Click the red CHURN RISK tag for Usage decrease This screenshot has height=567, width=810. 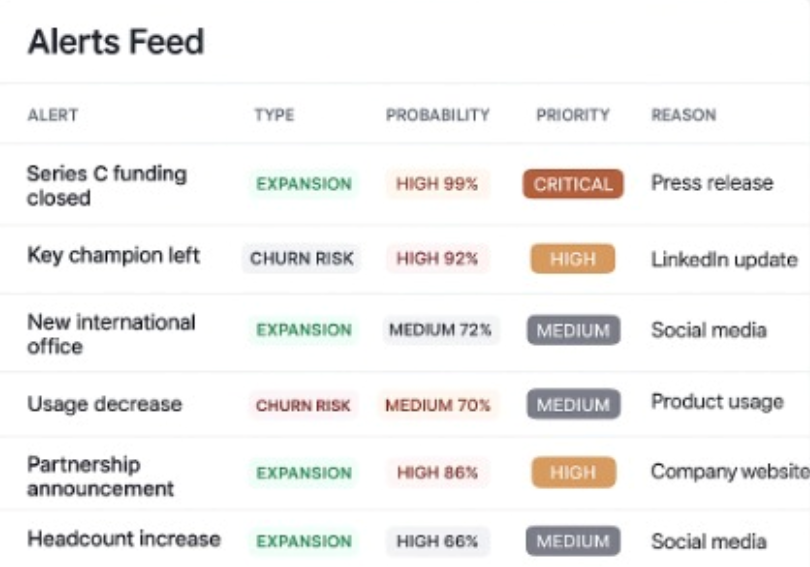pyautogui.click(x=303, y=405)
